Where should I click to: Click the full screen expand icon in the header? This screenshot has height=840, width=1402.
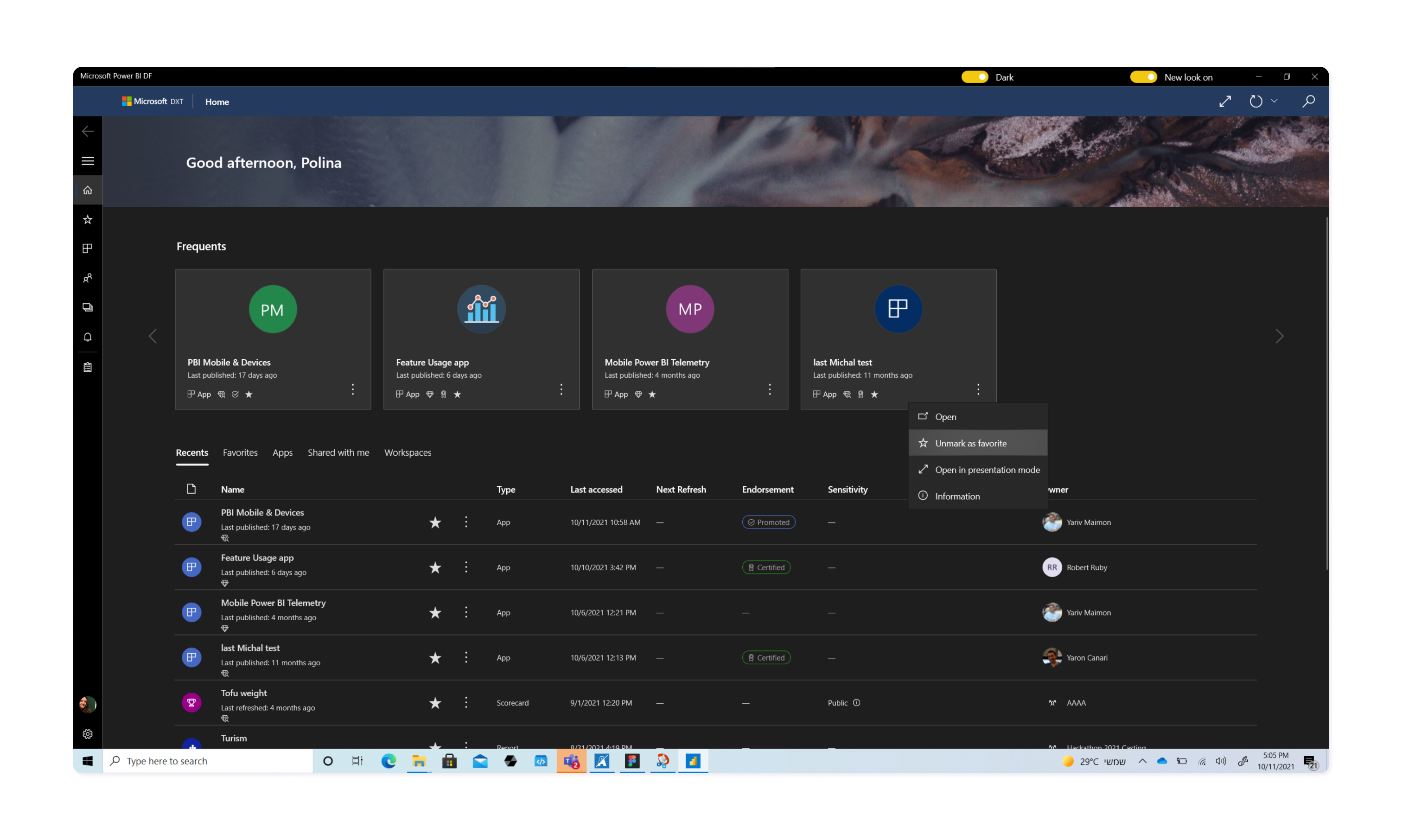1225,102
